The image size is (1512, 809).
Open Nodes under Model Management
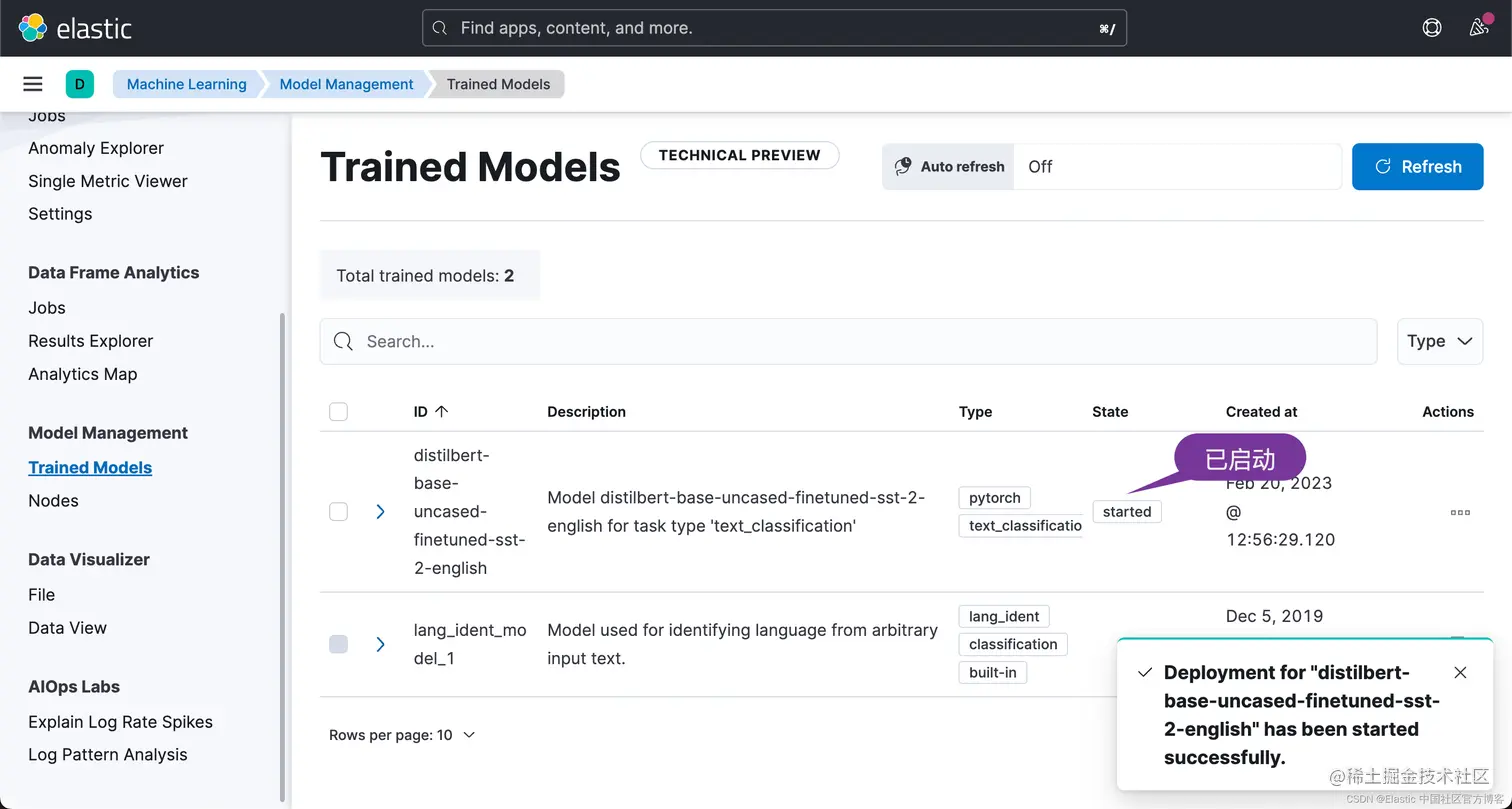point(53,501)
